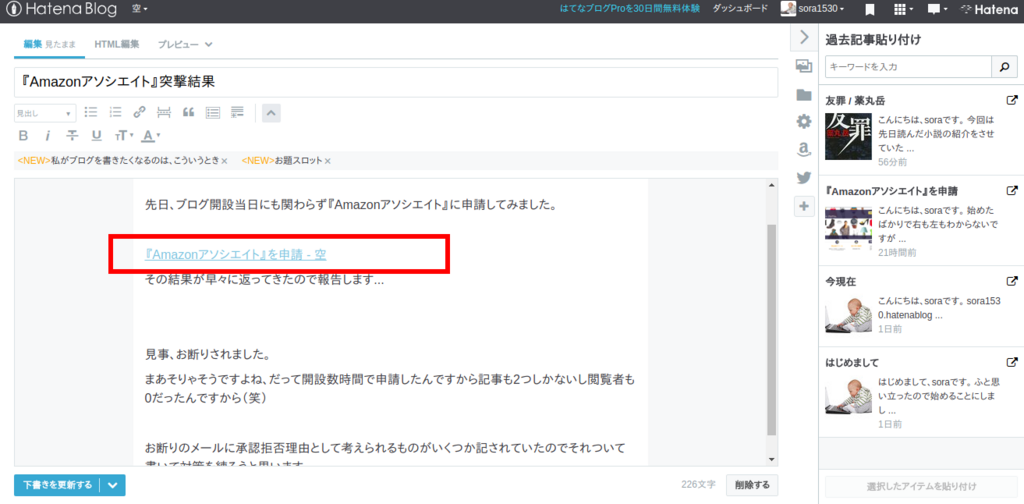The width and height of the screenshot is (1024, 504).
Task: Insert a numbered list
Action: point(116,112)
